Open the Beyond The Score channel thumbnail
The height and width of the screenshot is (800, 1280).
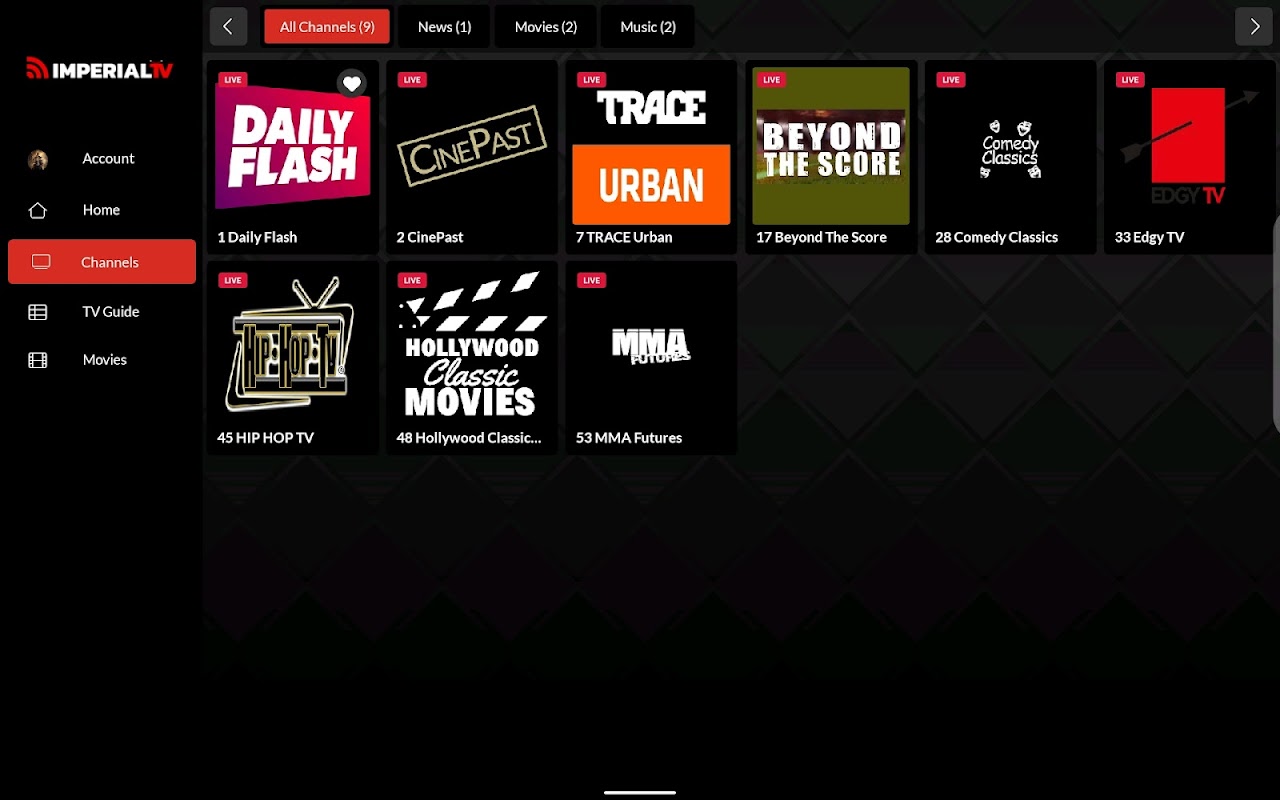[831, 146]
